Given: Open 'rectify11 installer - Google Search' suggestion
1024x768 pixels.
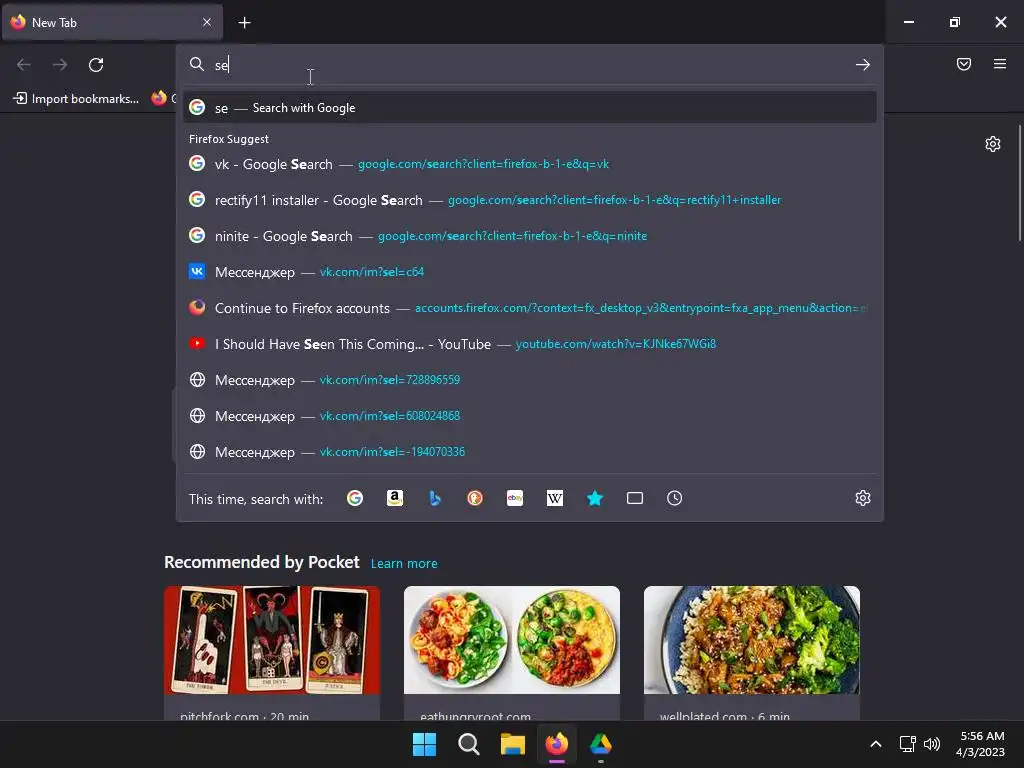Looking at the screenshot, I should tap(530, 200).
